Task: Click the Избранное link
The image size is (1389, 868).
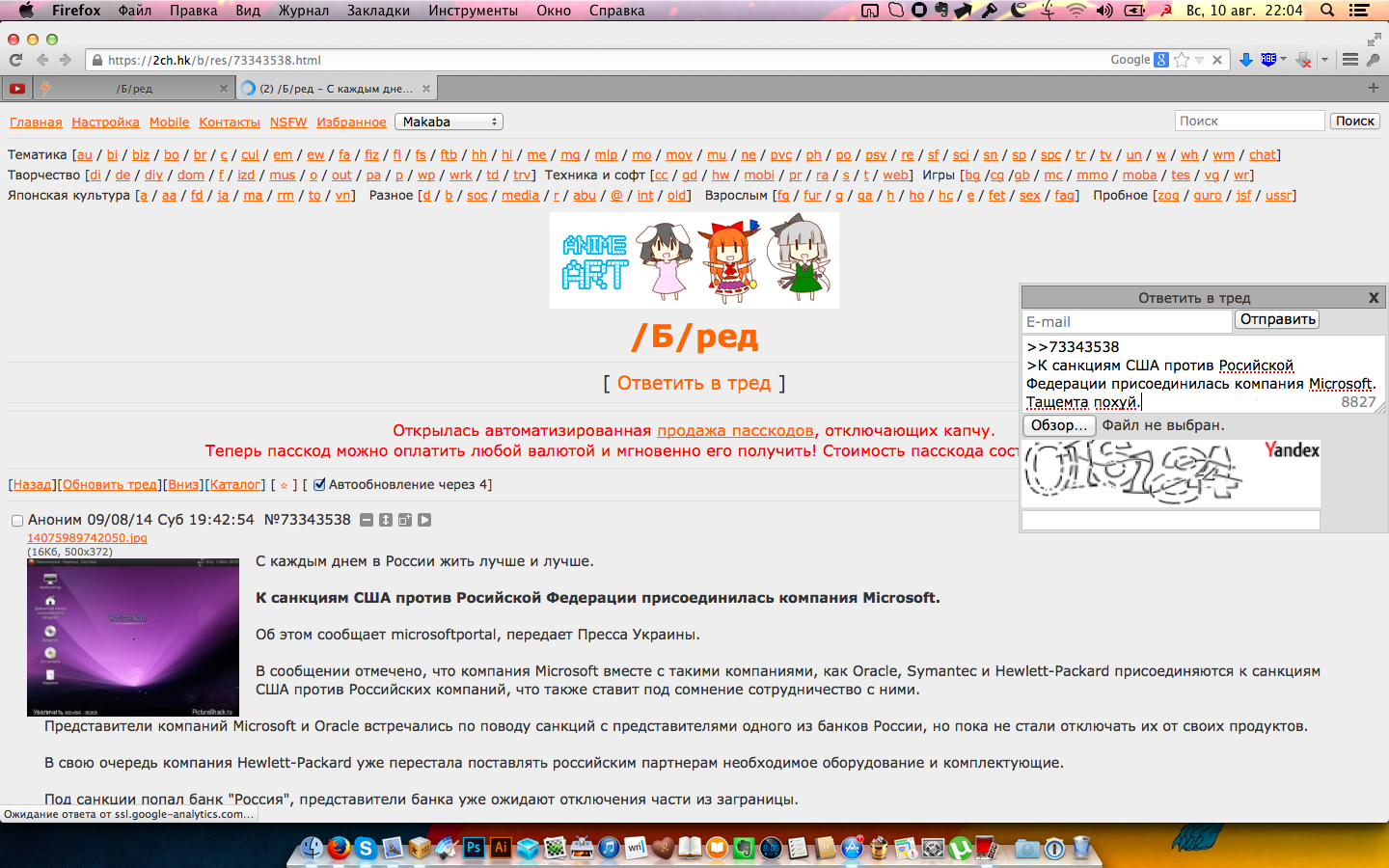Action: 351,122
